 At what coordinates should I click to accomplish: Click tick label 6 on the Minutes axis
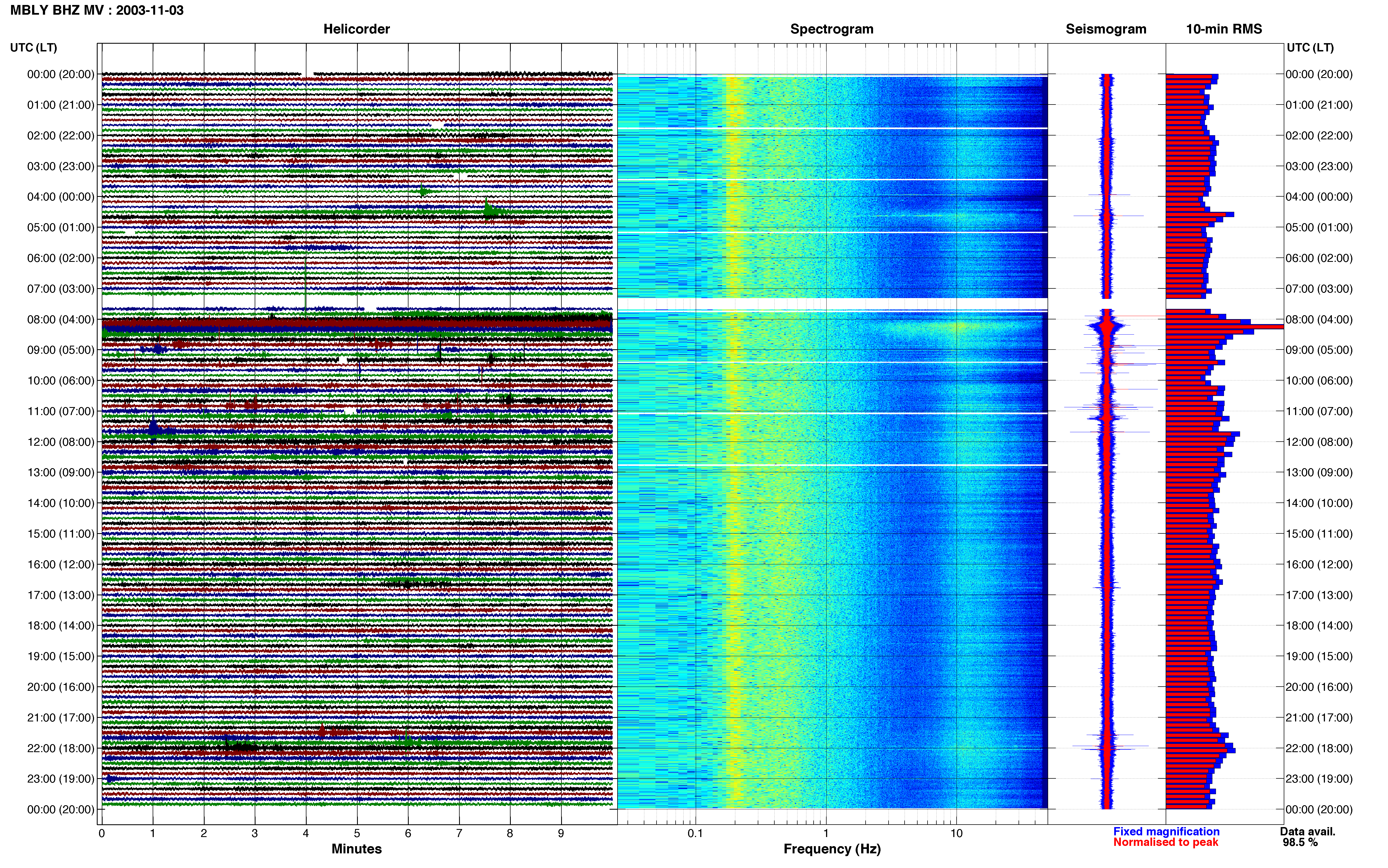[408, 833]
